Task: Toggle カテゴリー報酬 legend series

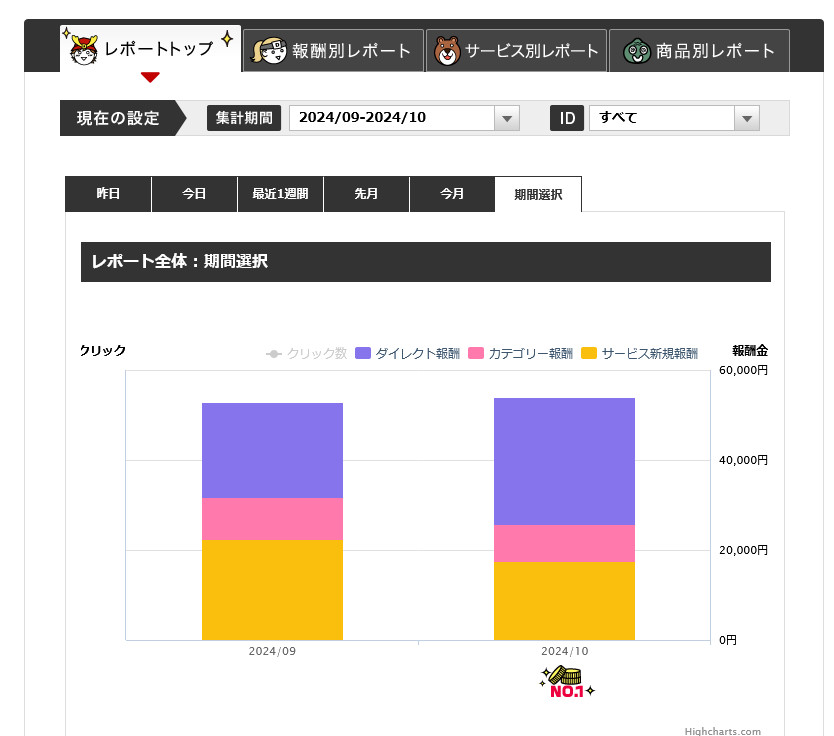Action: (520, 353)
